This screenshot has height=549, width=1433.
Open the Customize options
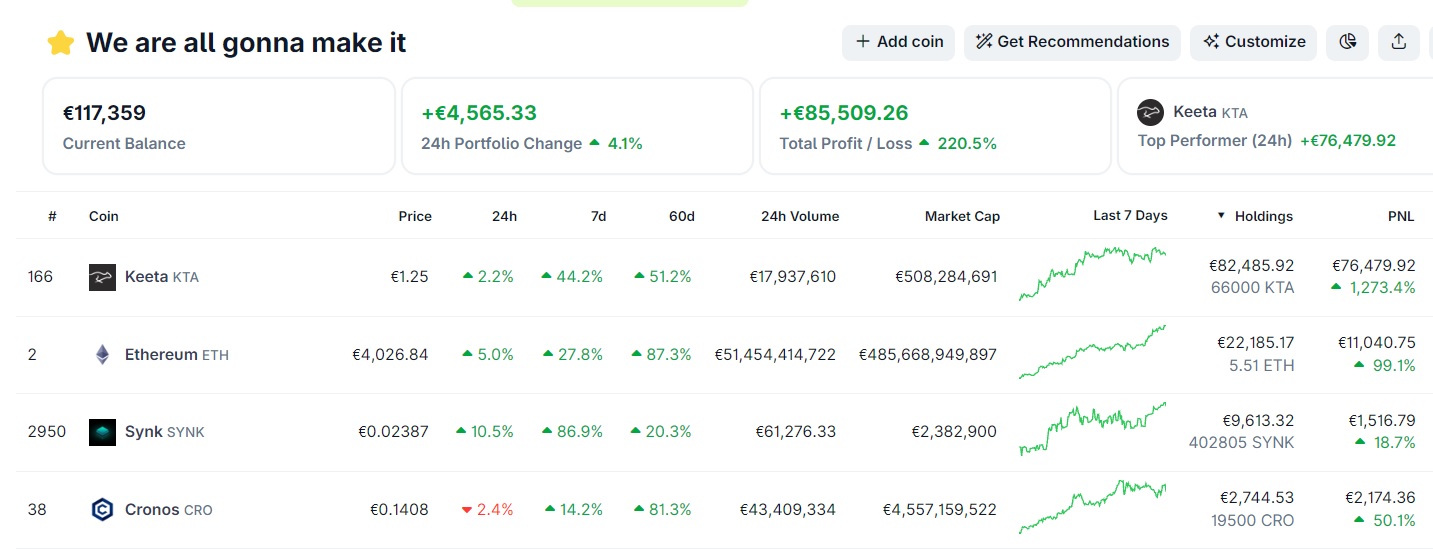pyautogui.click(x=1254, y=42)
